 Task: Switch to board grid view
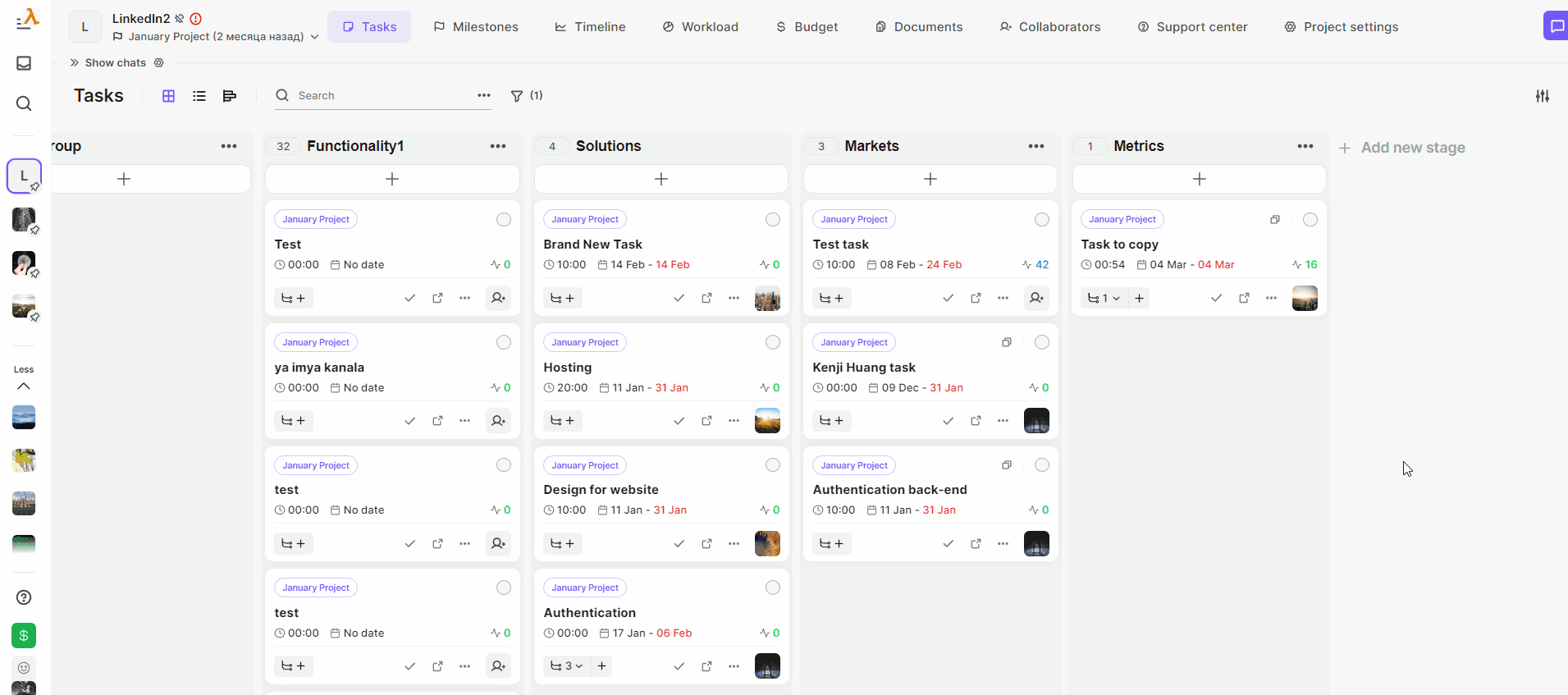tap(168, 96)
